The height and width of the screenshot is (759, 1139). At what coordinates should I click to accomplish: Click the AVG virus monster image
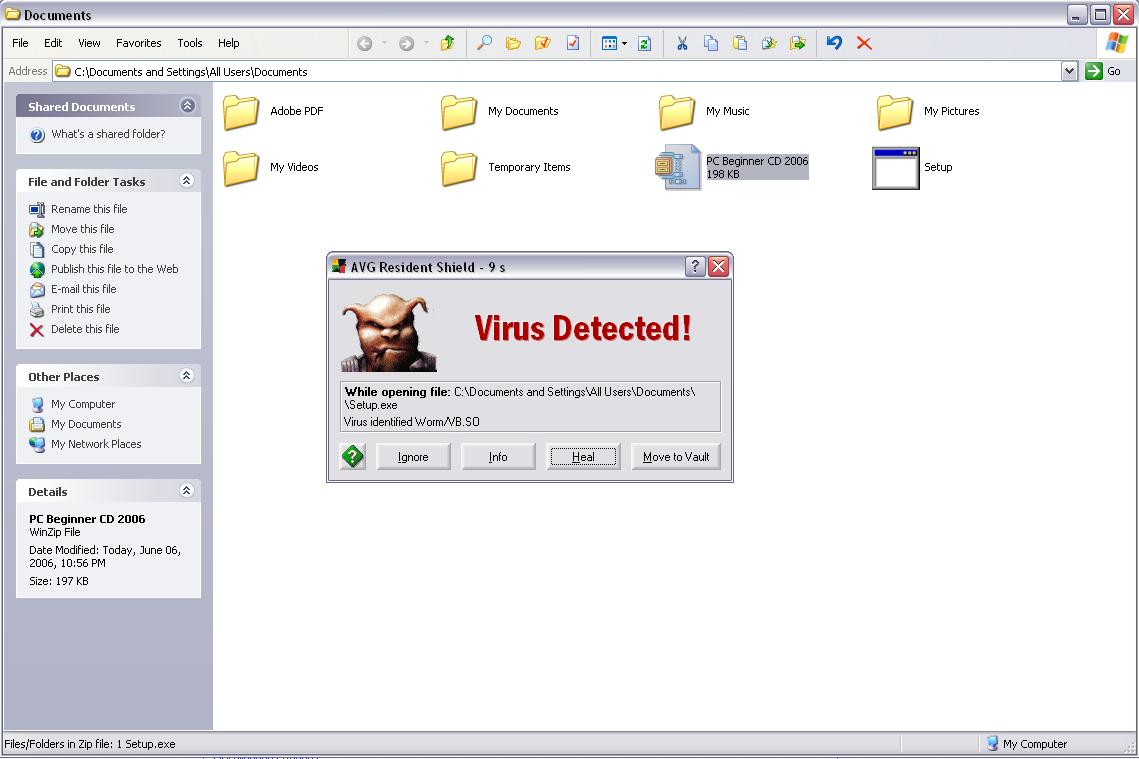(x=389, y=332)
